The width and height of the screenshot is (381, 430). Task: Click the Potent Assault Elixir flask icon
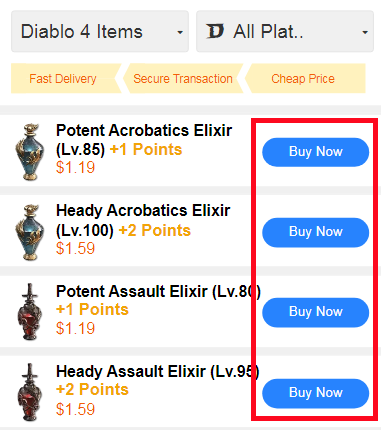(30, 312)
